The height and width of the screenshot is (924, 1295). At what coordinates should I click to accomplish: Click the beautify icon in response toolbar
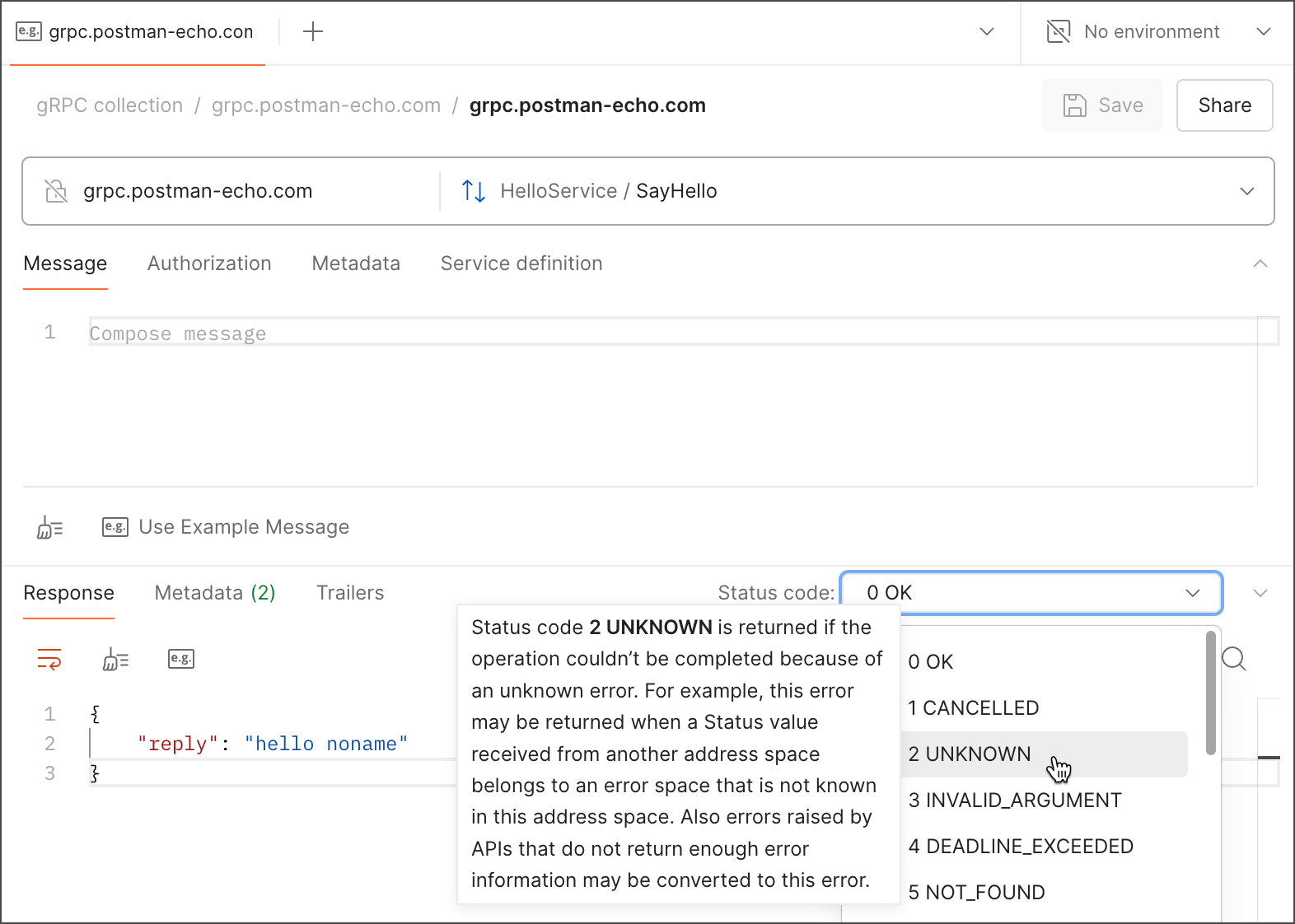[115, 659]
